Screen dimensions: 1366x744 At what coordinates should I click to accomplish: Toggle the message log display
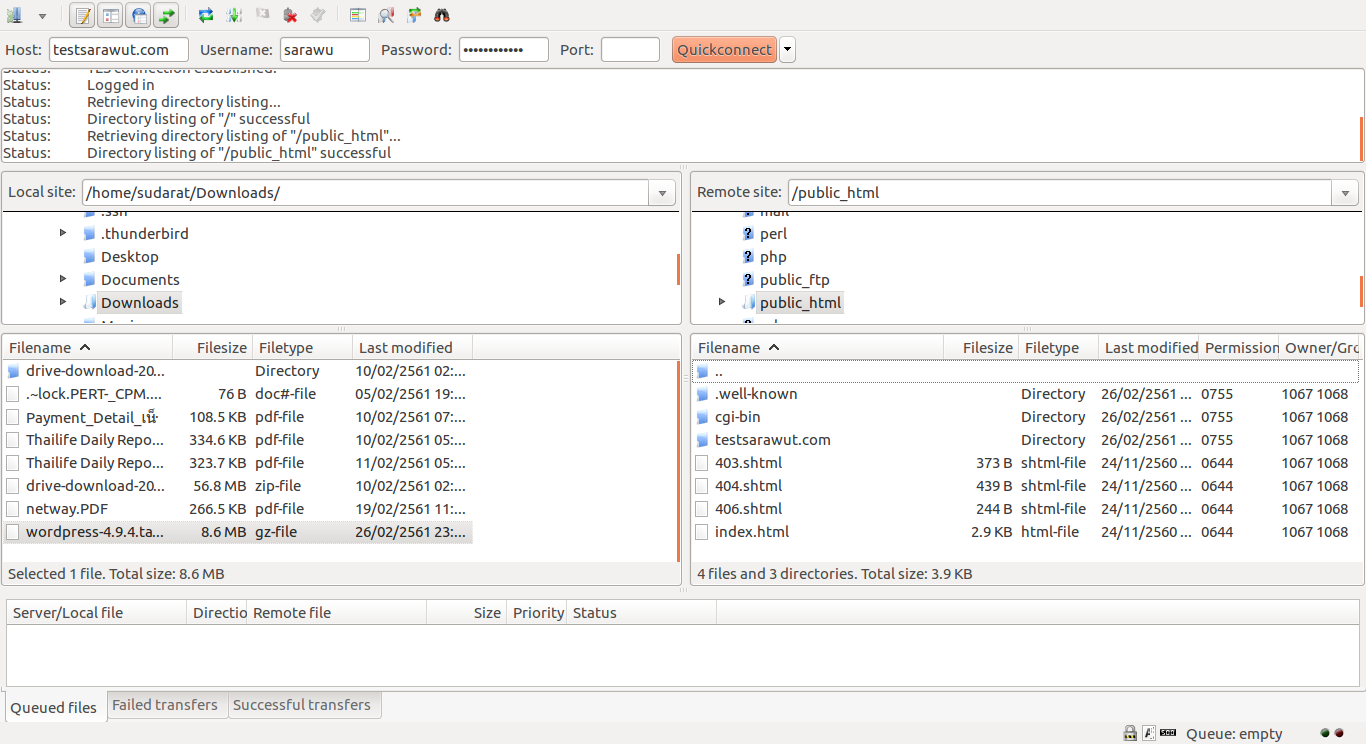tap(83, 15)
